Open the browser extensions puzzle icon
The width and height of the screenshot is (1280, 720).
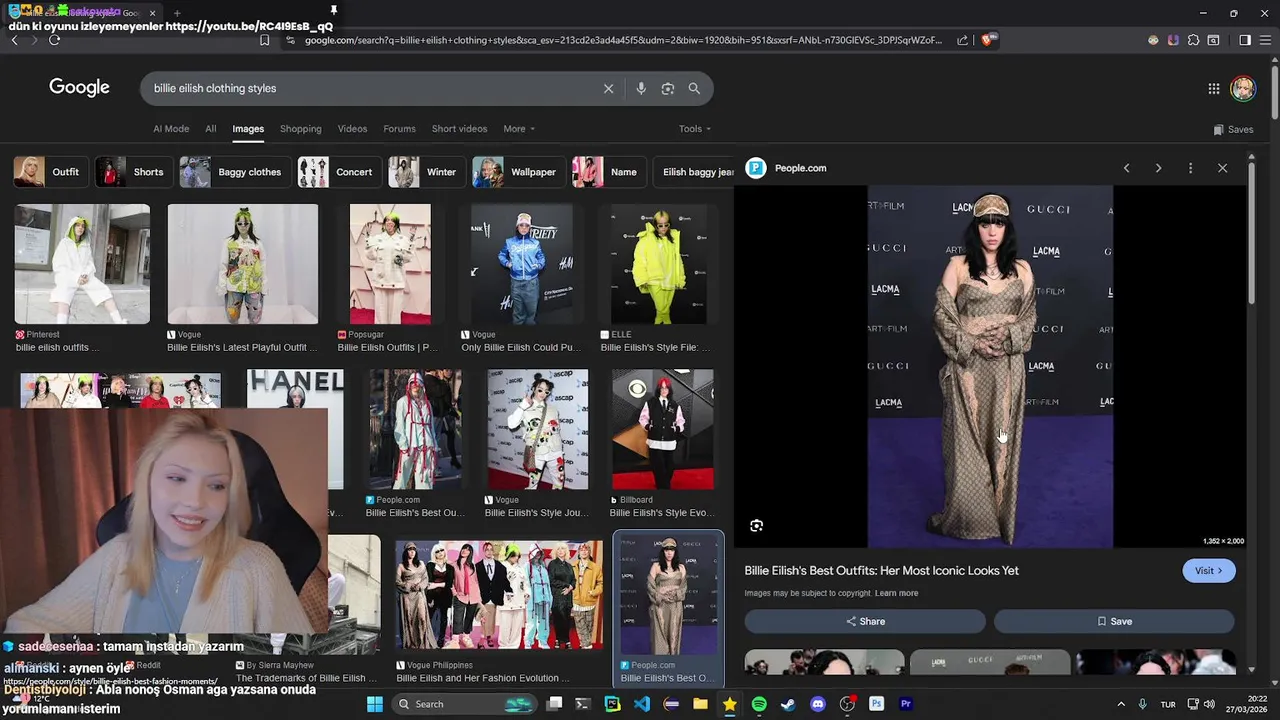click(1193, 40)
